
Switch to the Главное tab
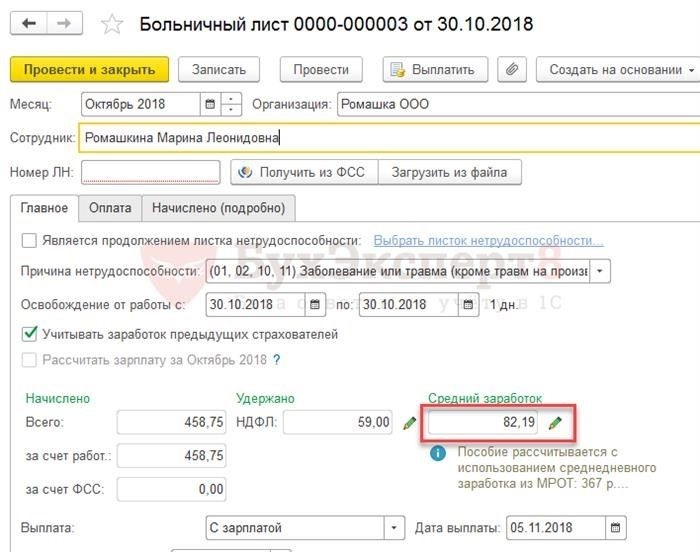(x=44, y=208)
